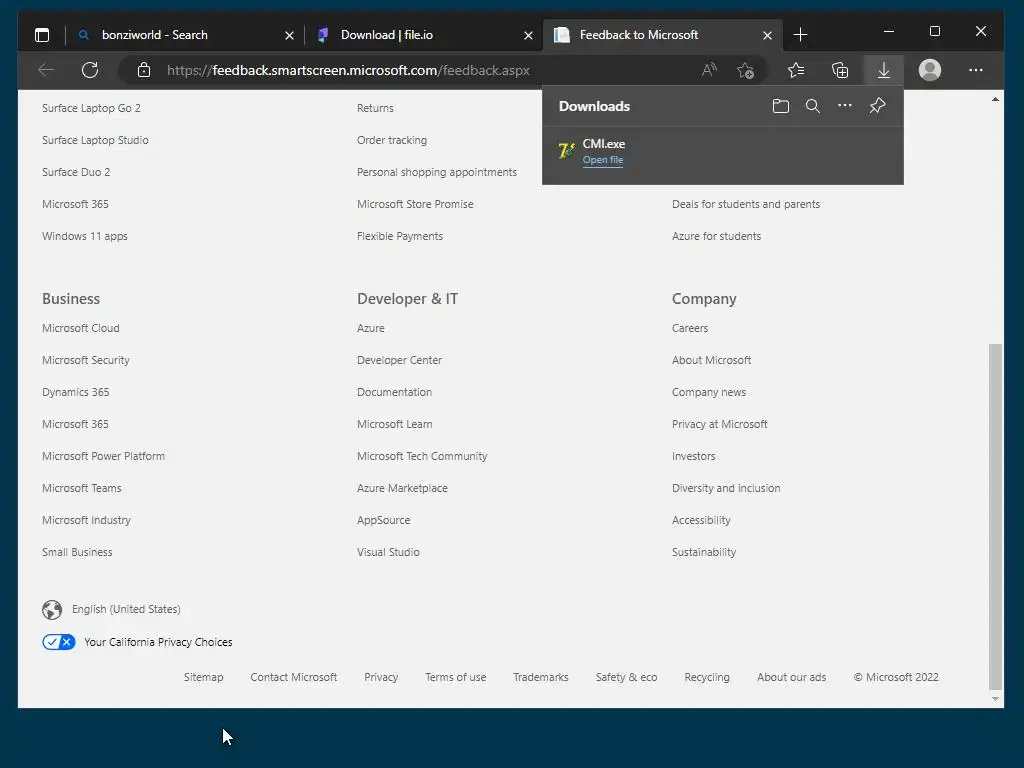Open Order tracking link

(392, 140)
